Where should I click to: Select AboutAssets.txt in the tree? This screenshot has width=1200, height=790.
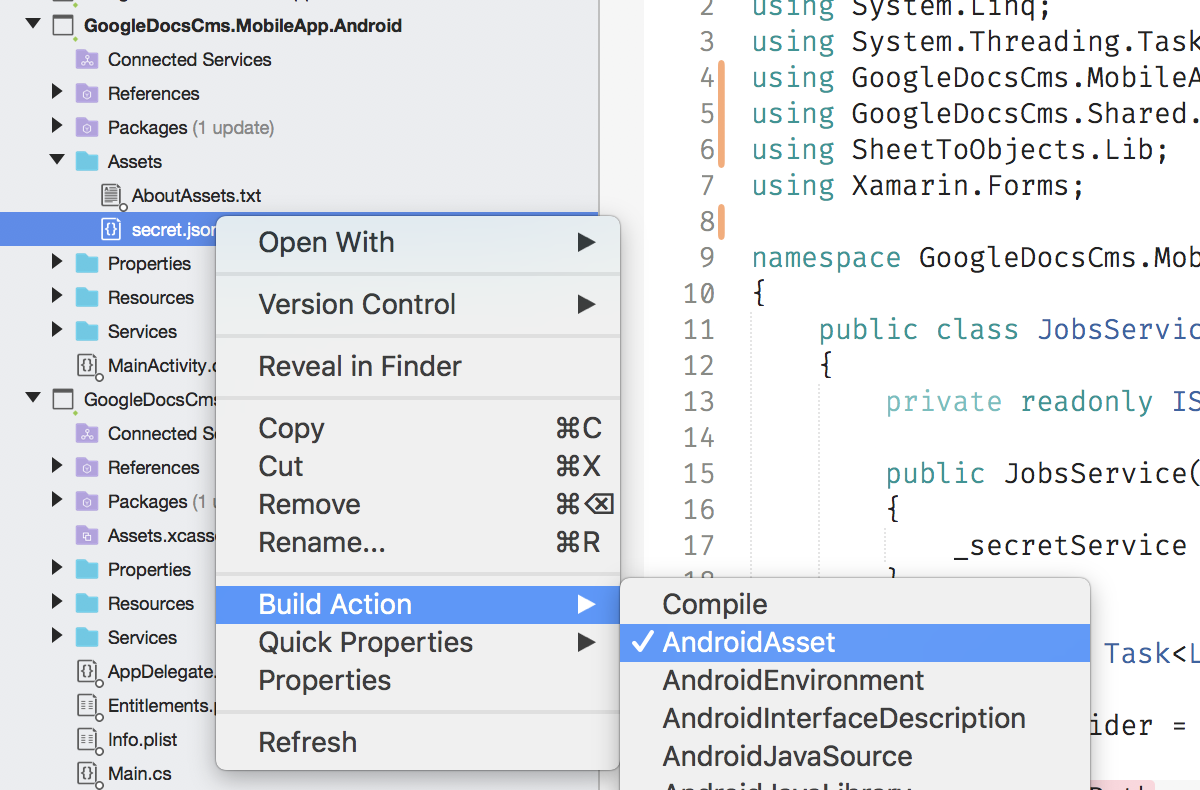(197, 195)
